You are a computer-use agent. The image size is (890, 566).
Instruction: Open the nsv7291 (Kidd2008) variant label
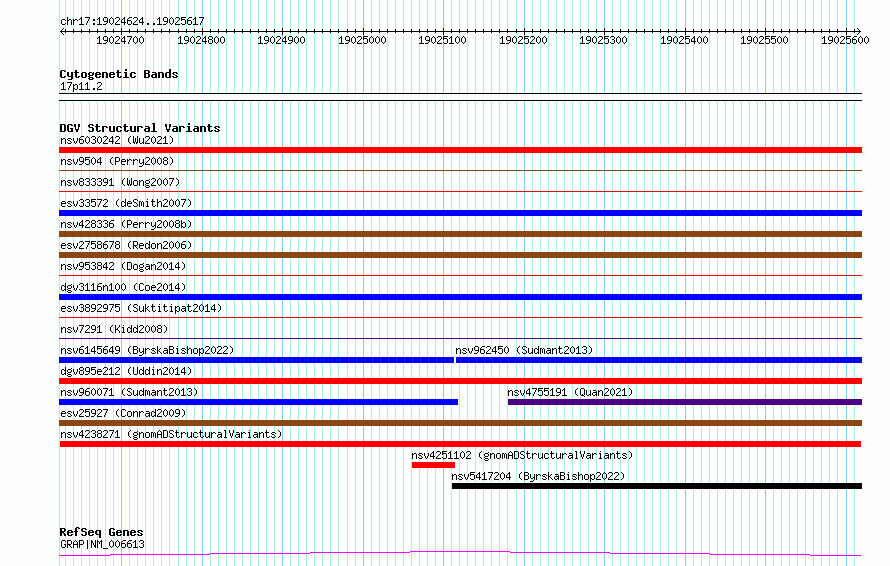pos(114,329)
